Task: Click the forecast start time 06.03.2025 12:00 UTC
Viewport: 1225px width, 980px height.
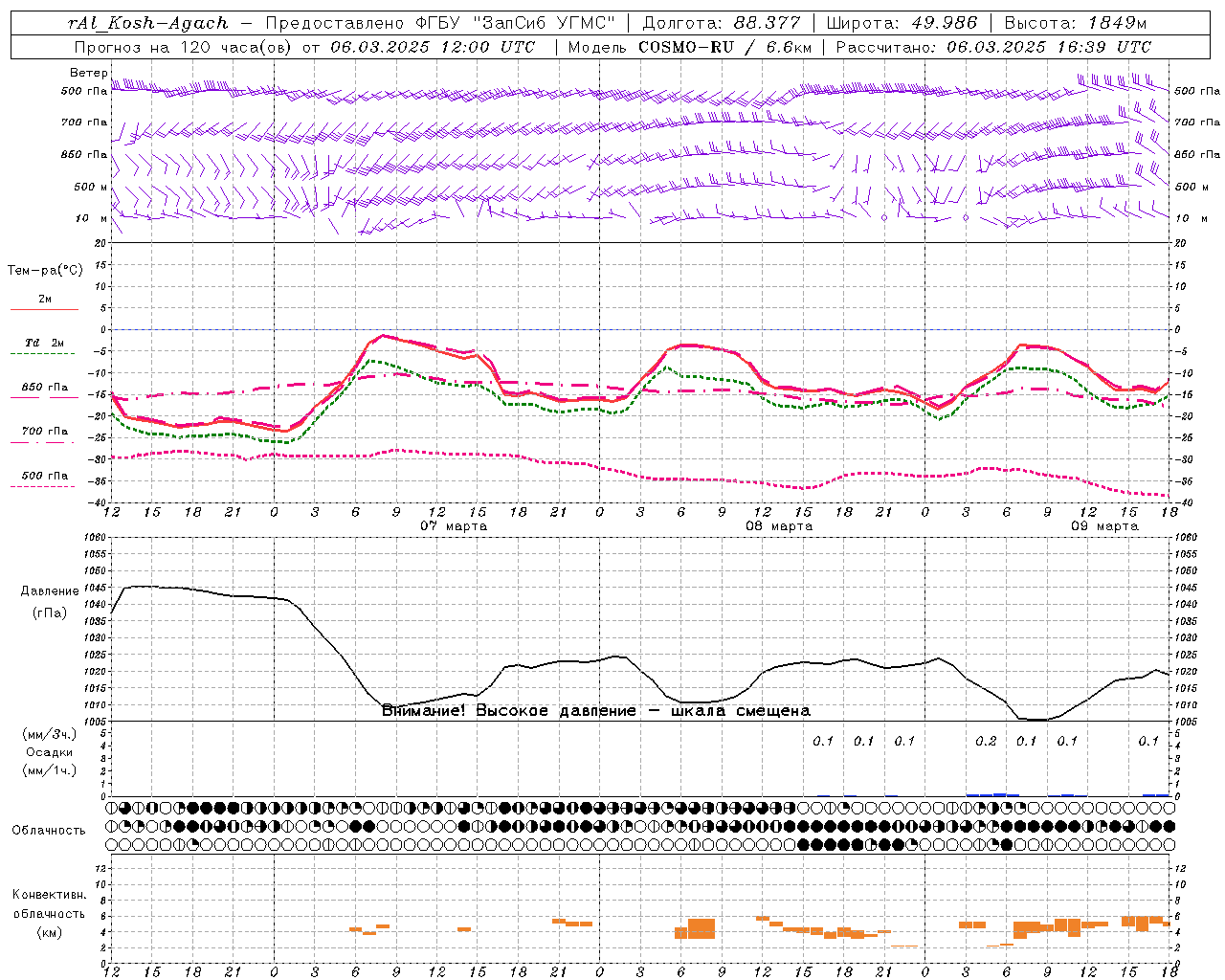Action: click(x=433, y=47)
